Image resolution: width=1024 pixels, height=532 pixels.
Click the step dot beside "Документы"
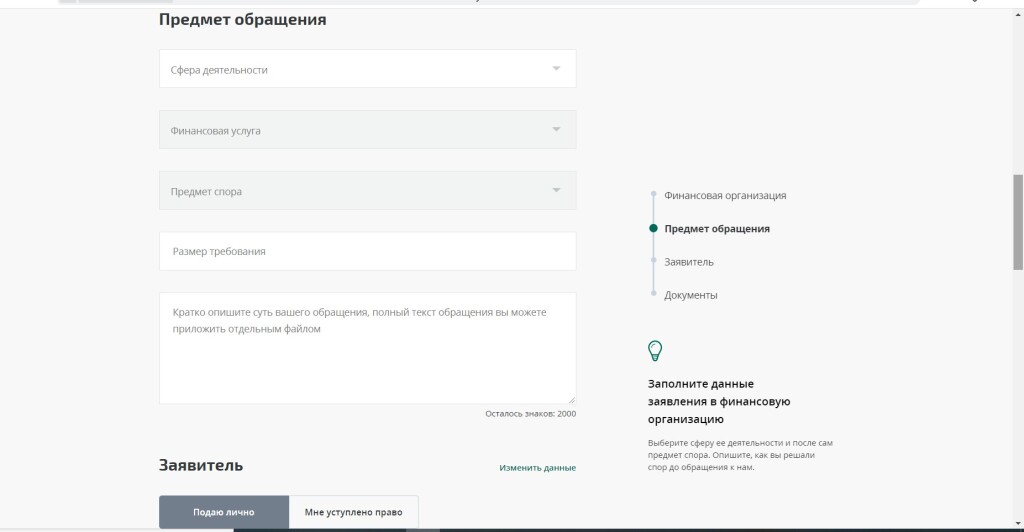coord(653,295)
